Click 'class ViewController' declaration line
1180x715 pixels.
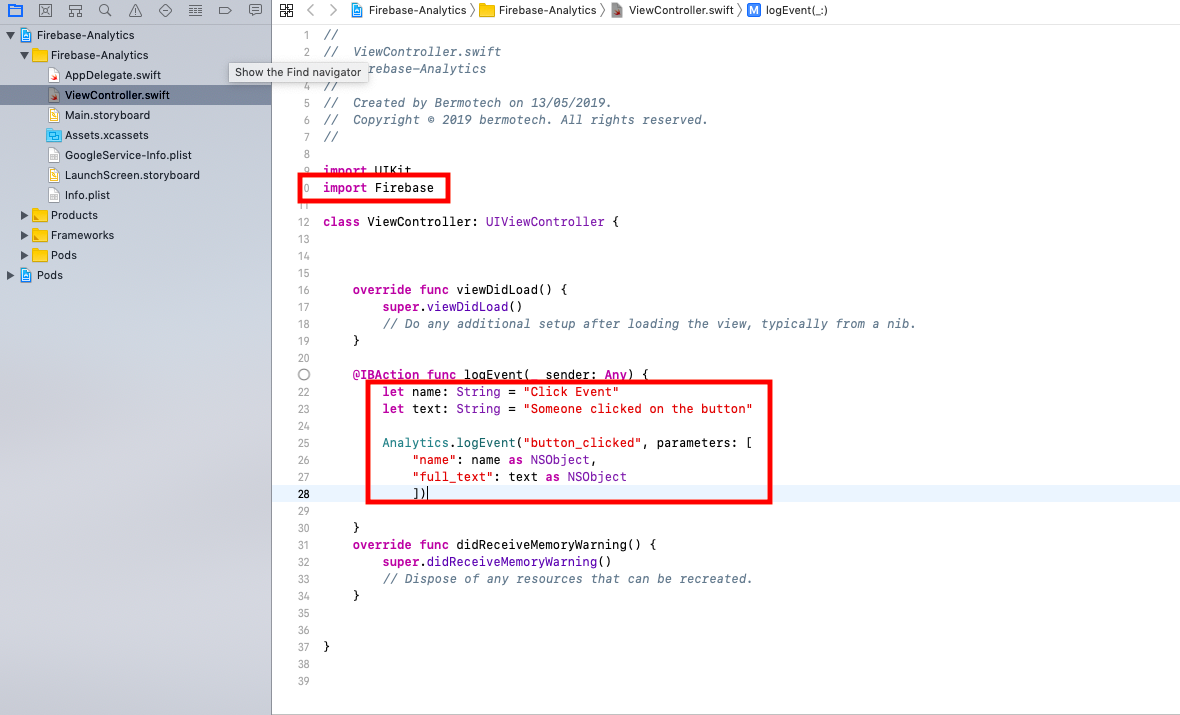point(471,222)
